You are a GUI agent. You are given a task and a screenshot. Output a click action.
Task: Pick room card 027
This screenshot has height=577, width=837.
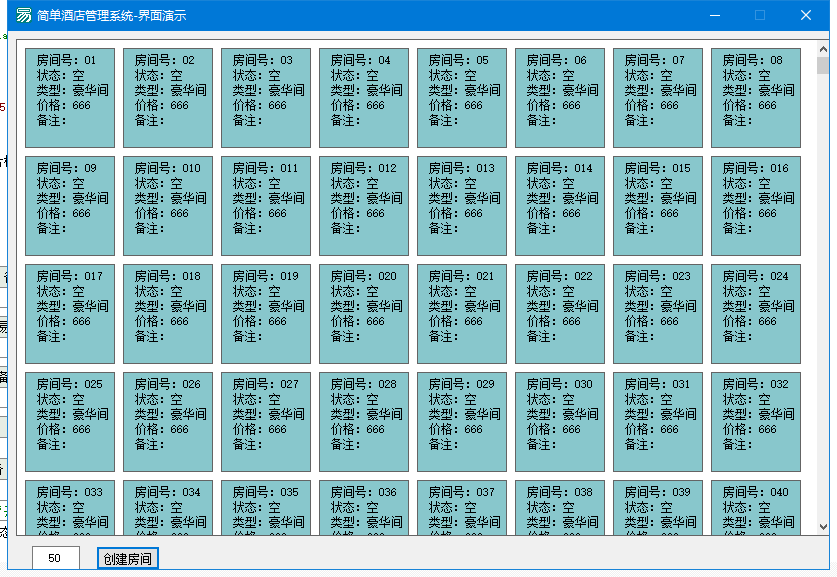coord(266,422)
